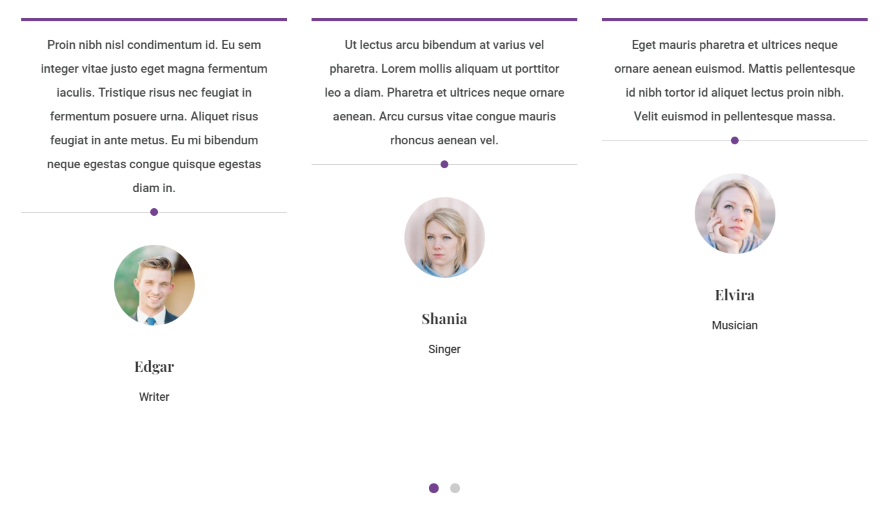Click the purple top bar of Elvira's card

tap(735, 19)
